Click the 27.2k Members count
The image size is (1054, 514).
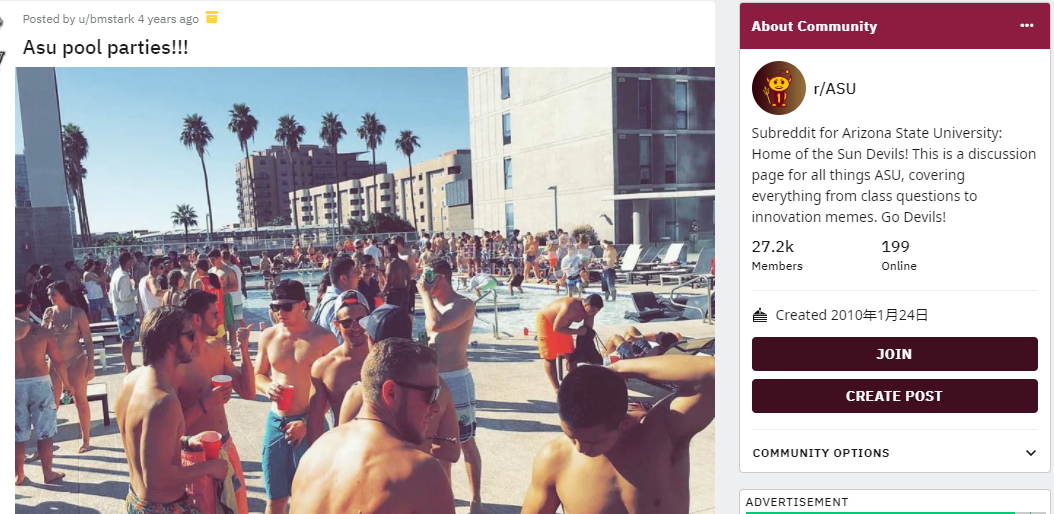(777, 255)
